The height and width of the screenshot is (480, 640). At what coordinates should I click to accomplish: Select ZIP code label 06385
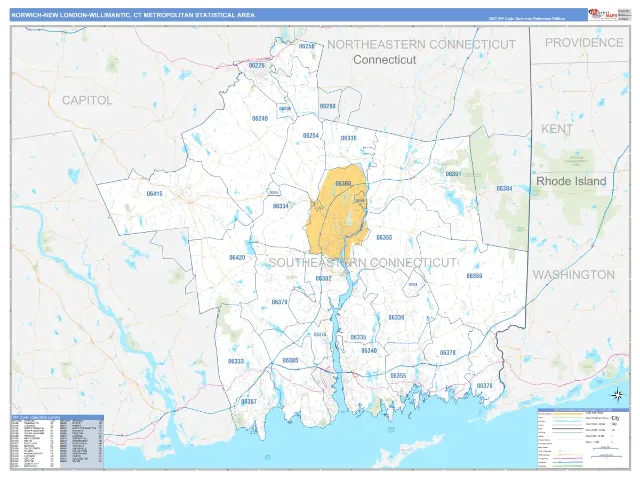pyautogui.click(x=290, y=360)
